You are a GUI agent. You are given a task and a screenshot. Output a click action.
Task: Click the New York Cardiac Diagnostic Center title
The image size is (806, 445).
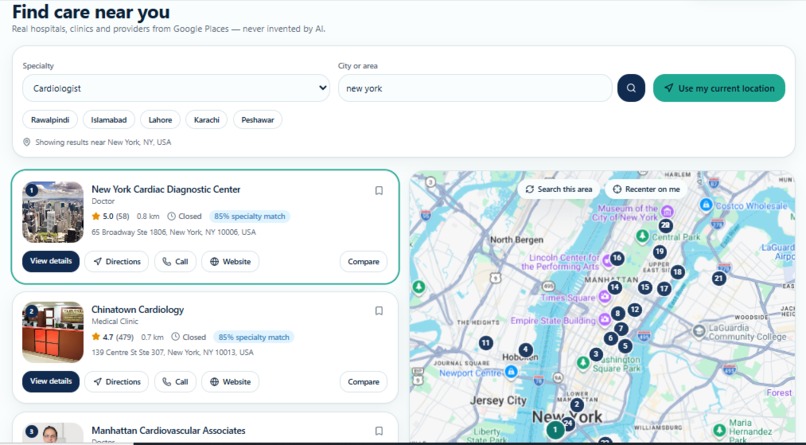166,190
